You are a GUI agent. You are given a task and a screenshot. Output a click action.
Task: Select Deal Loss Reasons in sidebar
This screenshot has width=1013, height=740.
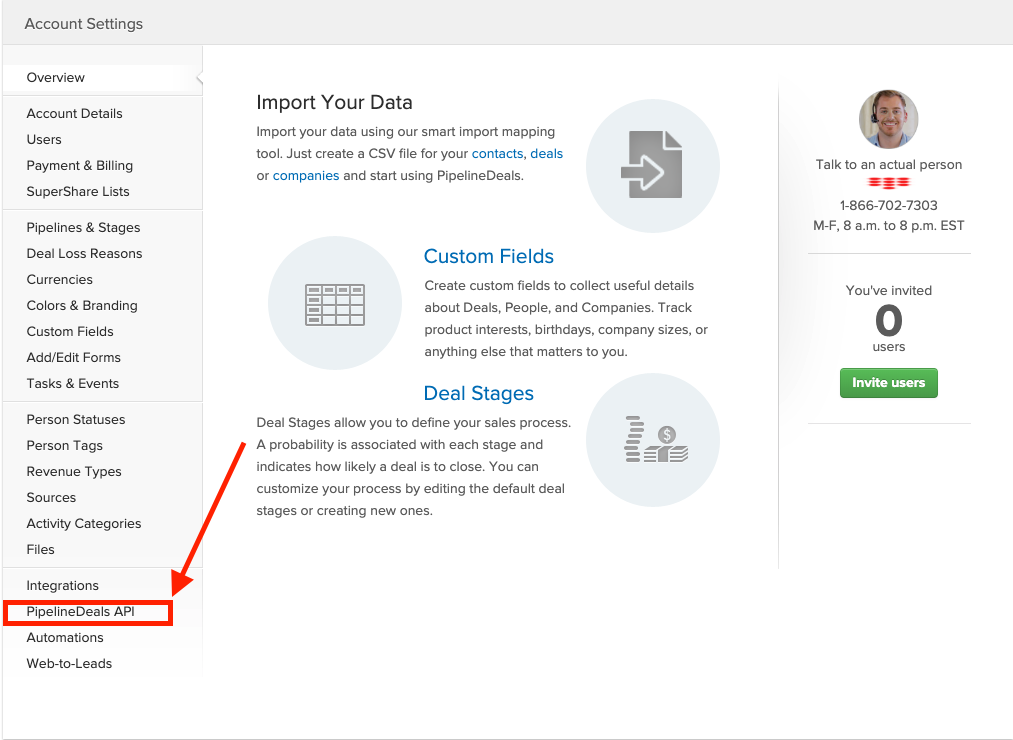(84, 253)
